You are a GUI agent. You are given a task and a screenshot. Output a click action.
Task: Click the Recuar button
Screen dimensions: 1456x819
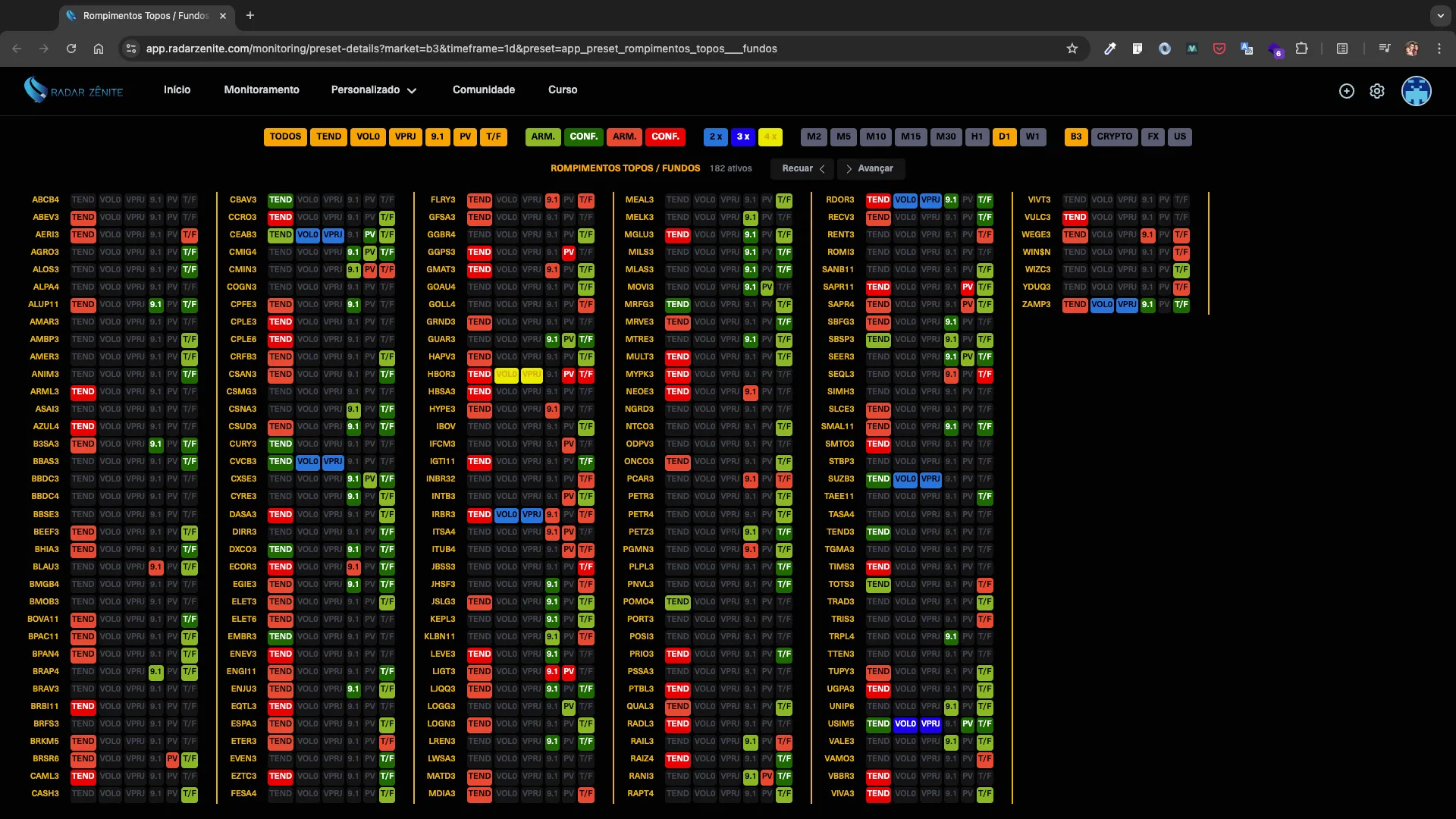pos(803,169)
